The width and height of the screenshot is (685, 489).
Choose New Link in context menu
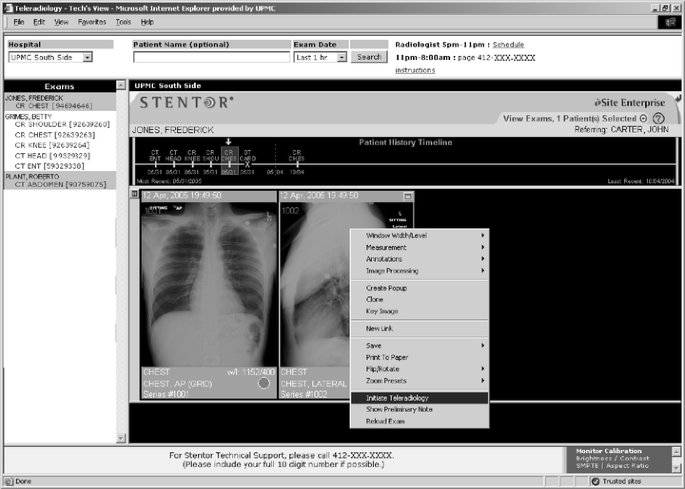pyautogui.click(x=420, y=328)
